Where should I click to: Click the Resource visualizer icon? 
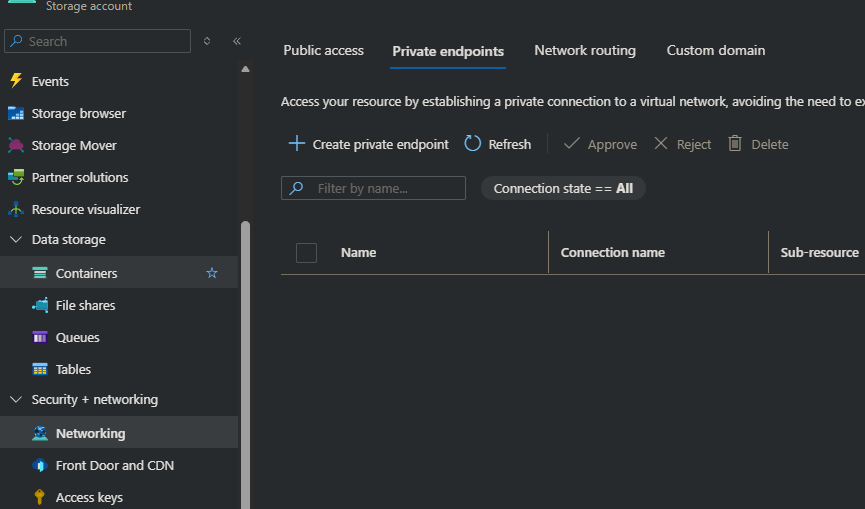pyautogui.click(x=15, y=209)
